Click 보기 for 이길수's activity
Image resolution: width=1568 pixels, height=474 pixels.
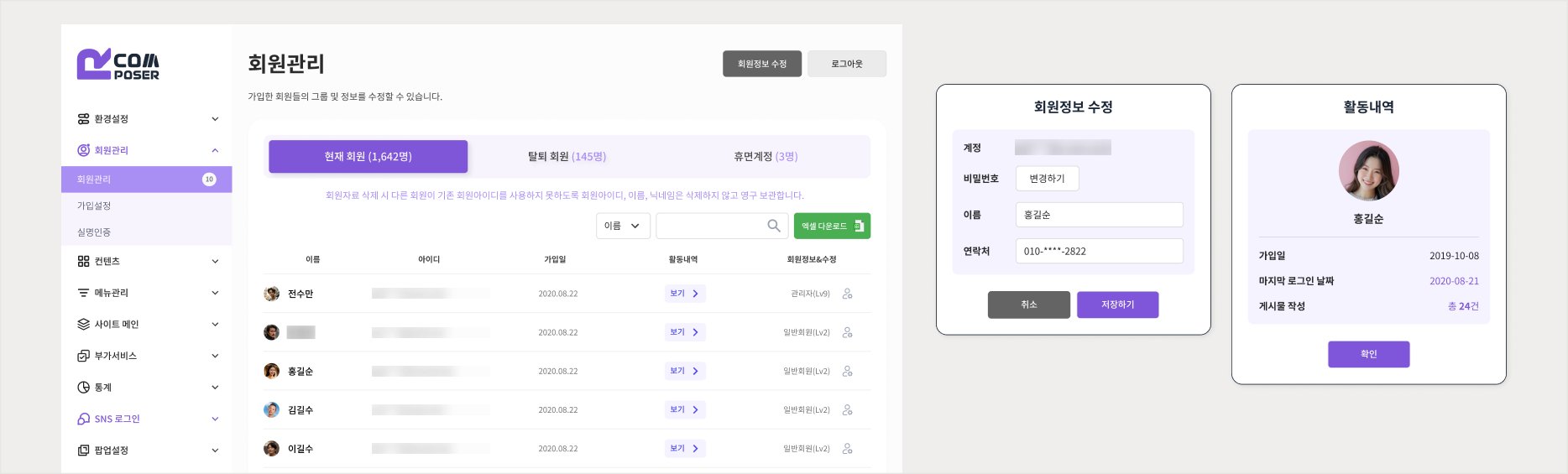[685, 449]
